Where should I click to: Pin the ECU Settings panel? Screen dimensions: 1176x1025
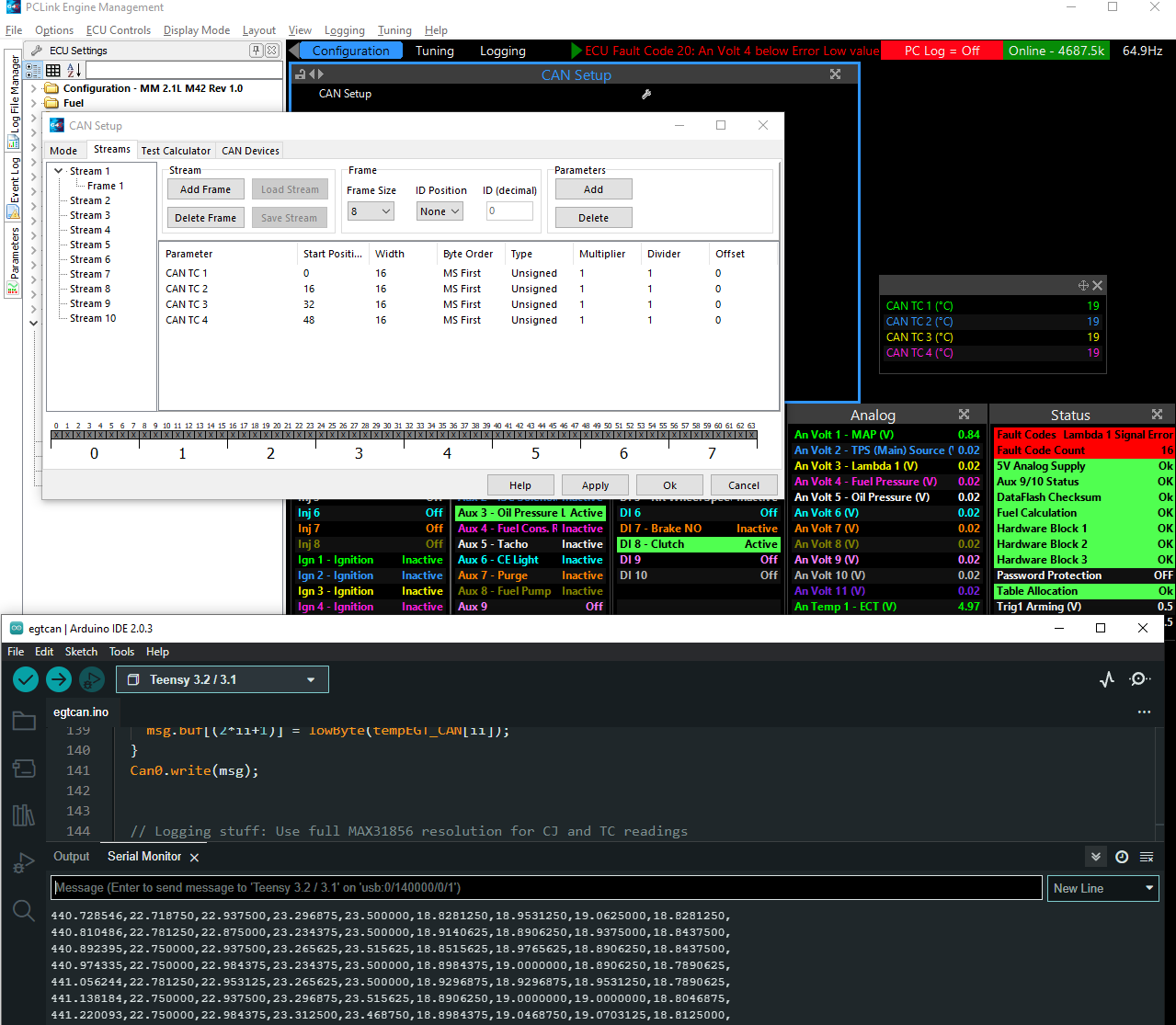coord(258,51)
